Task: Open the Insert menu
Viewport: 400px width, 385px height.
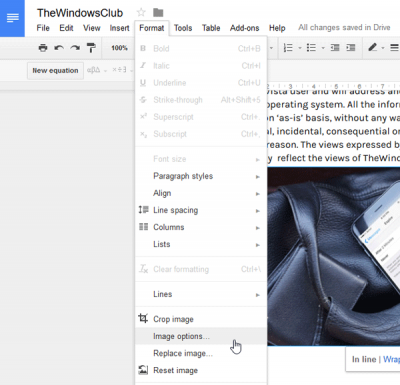Action: coord(119,28)
